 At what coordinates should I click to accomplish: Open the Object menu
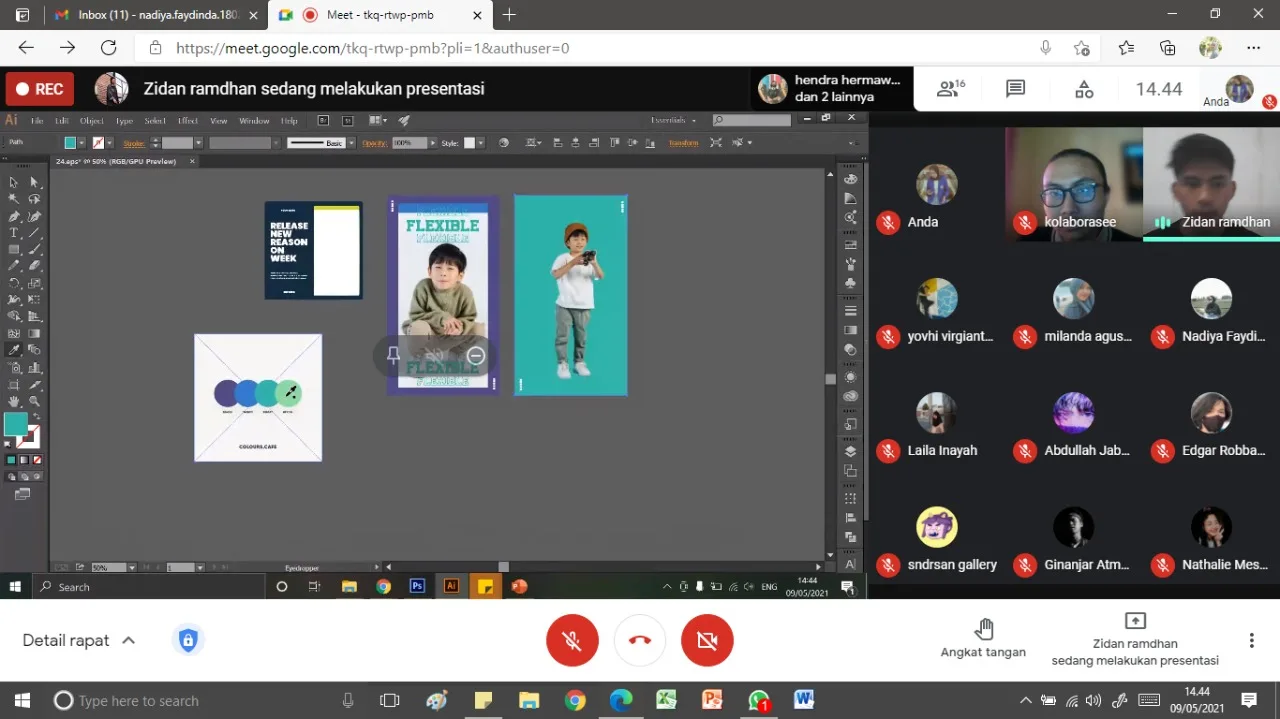point(92,121)
